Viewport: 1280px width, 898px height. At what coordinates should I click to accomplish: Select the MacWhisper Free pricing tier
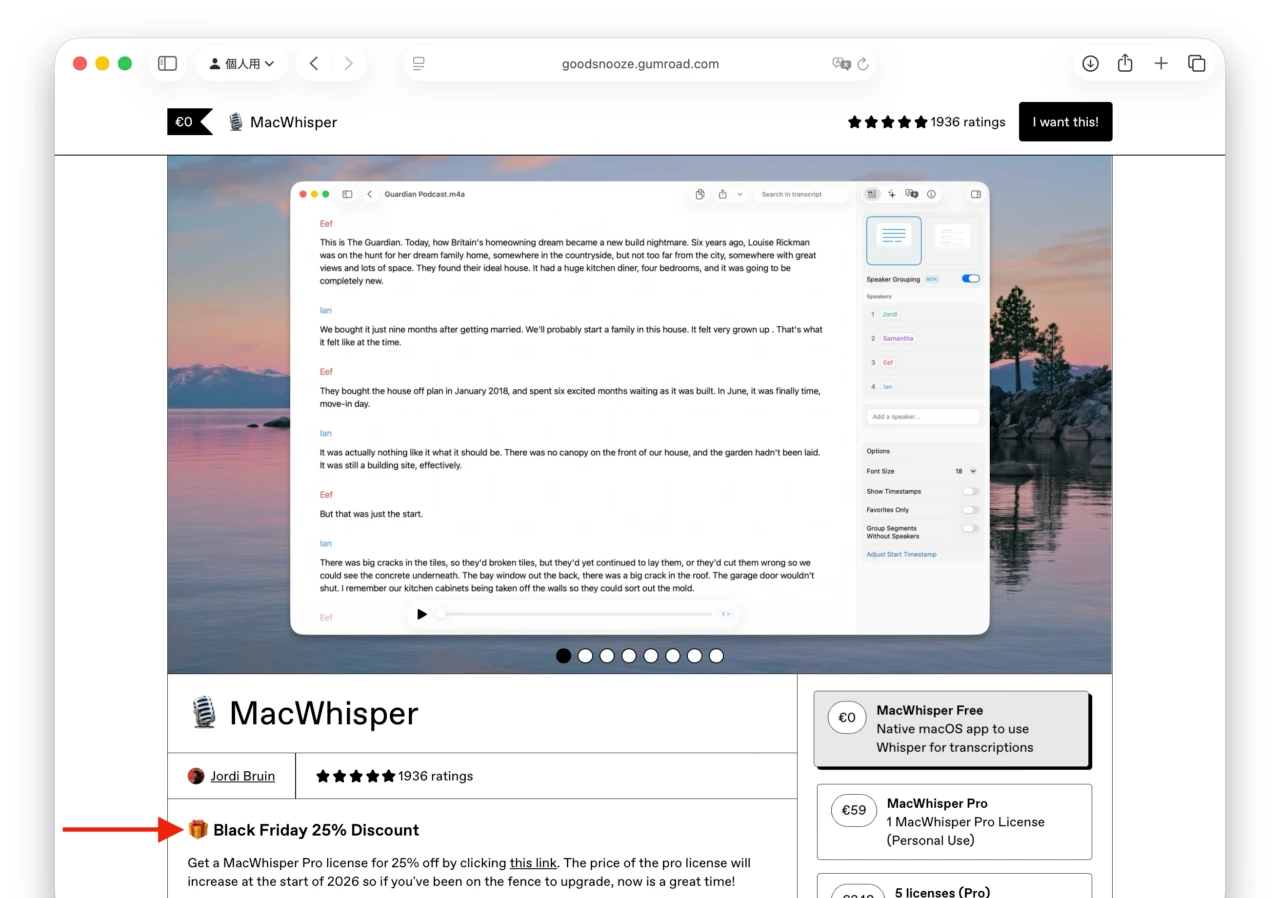pyautogui.click(x=952, y=728)
